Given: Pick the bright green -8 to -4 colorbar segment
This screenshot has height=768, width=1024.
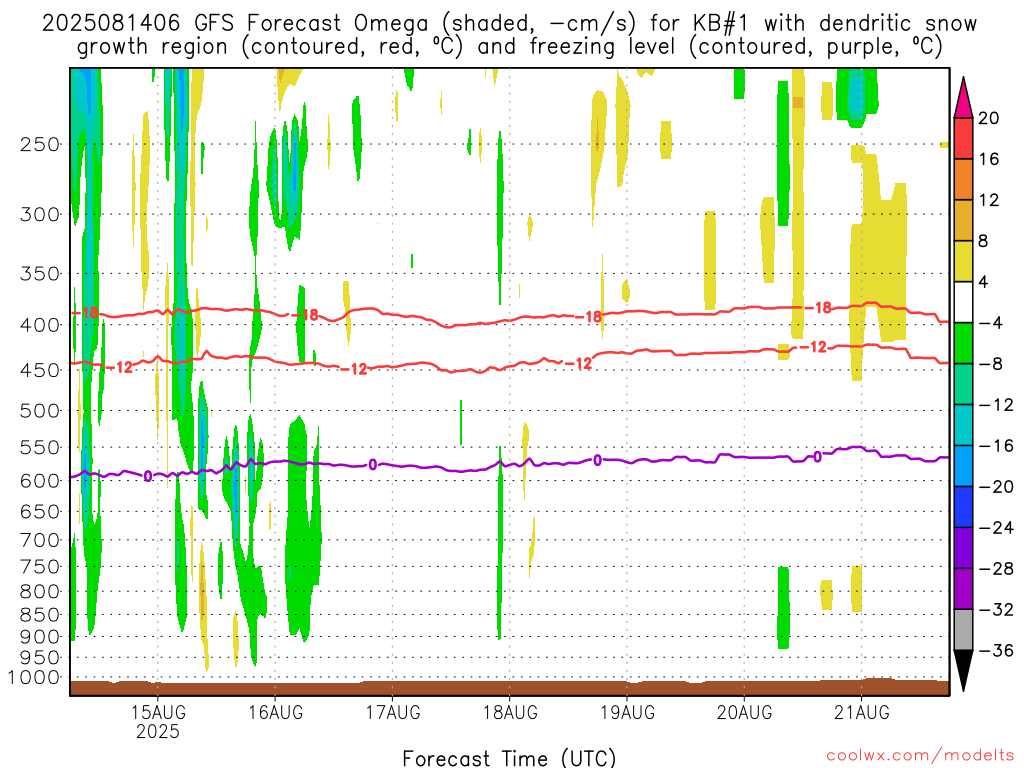Looking at the screenshot, I should 963,344.
